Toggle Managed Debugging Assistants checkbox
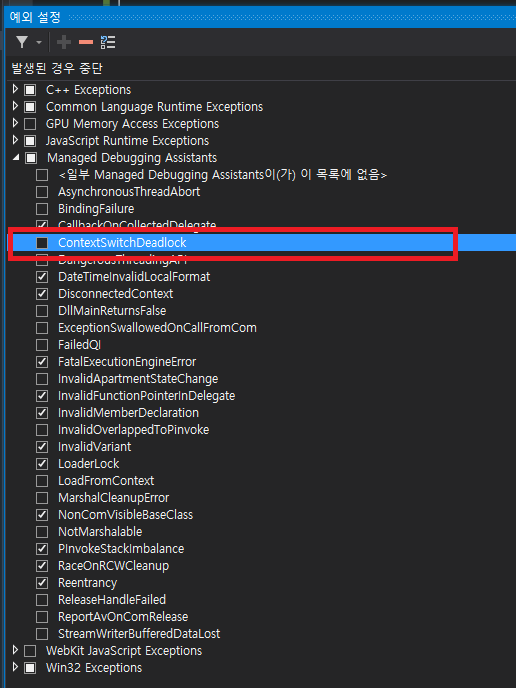 tap(31, 158)
